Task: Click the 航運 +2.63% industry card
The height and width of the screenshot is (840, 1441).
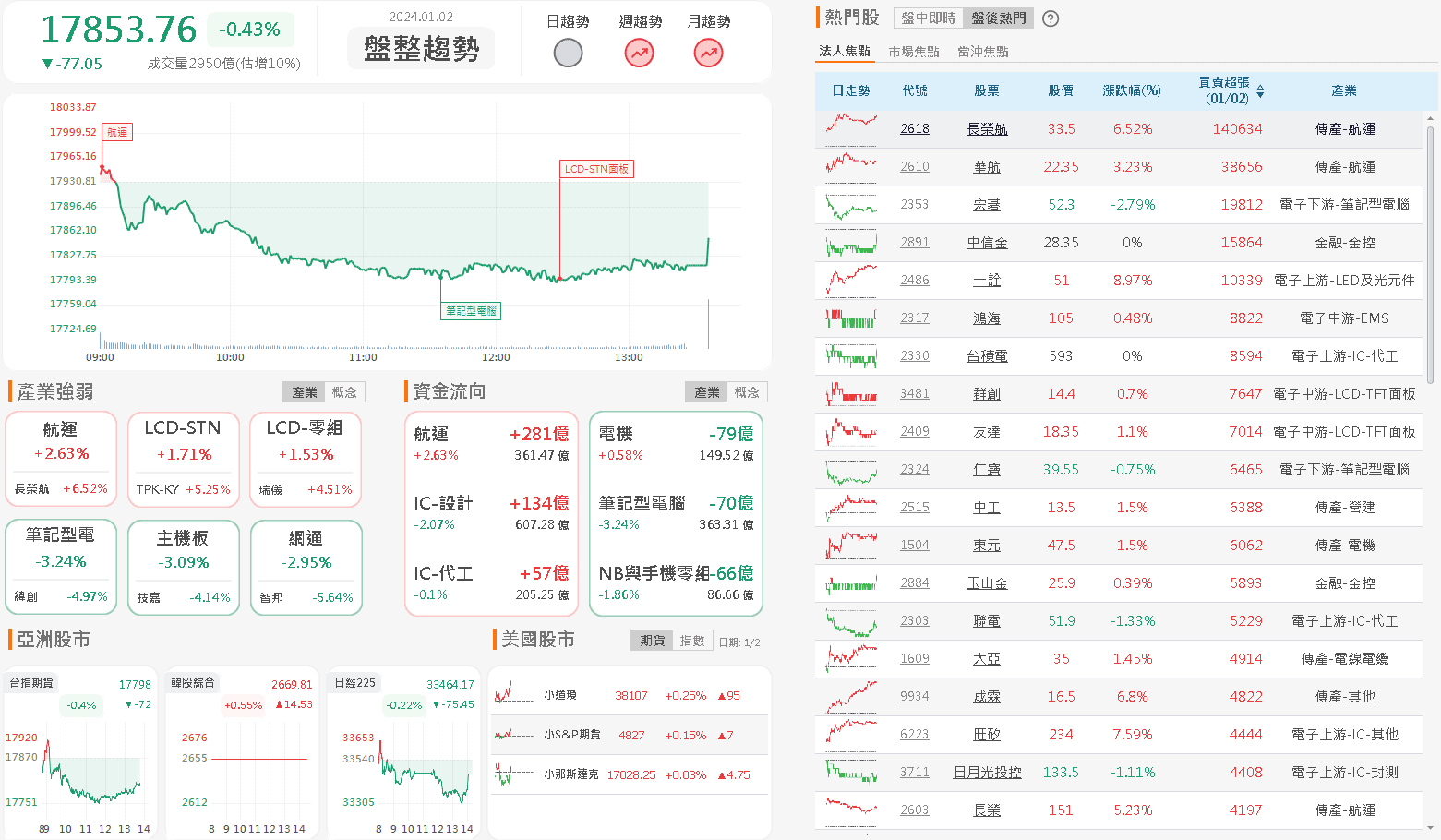Action: point(61,459)
